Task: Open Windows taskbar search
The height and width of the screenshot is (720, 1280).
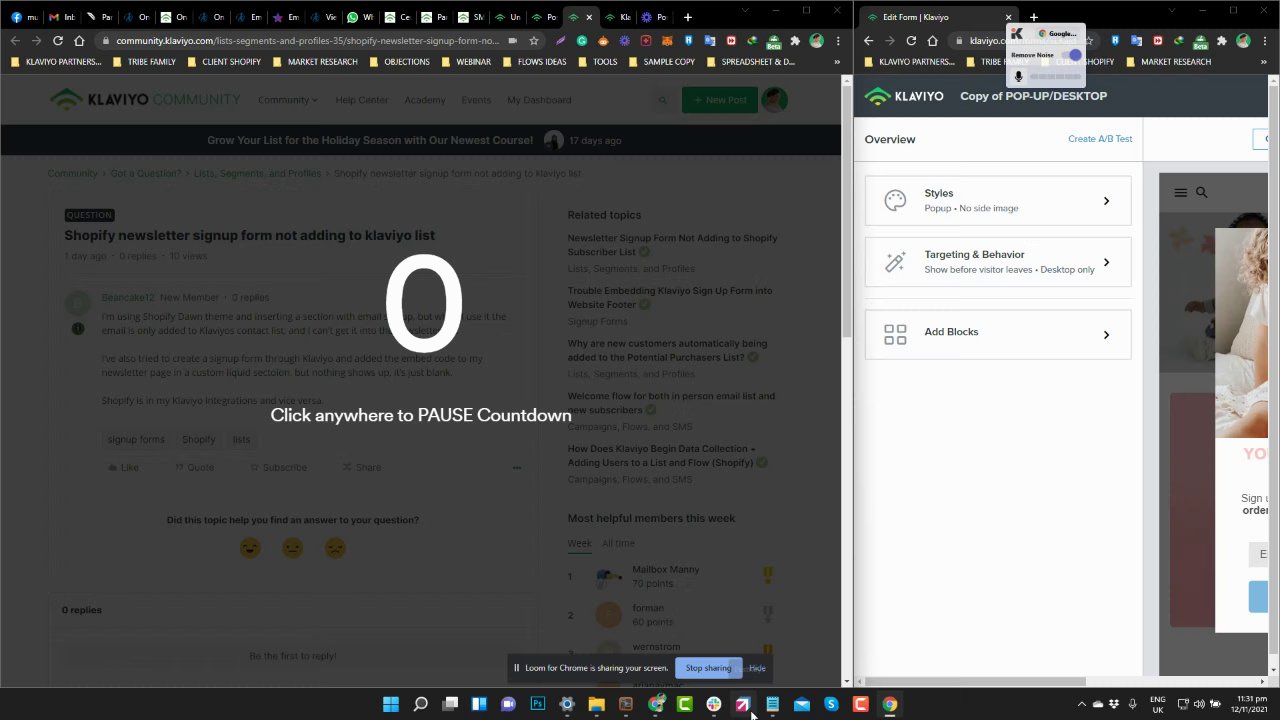Action: 420,704
